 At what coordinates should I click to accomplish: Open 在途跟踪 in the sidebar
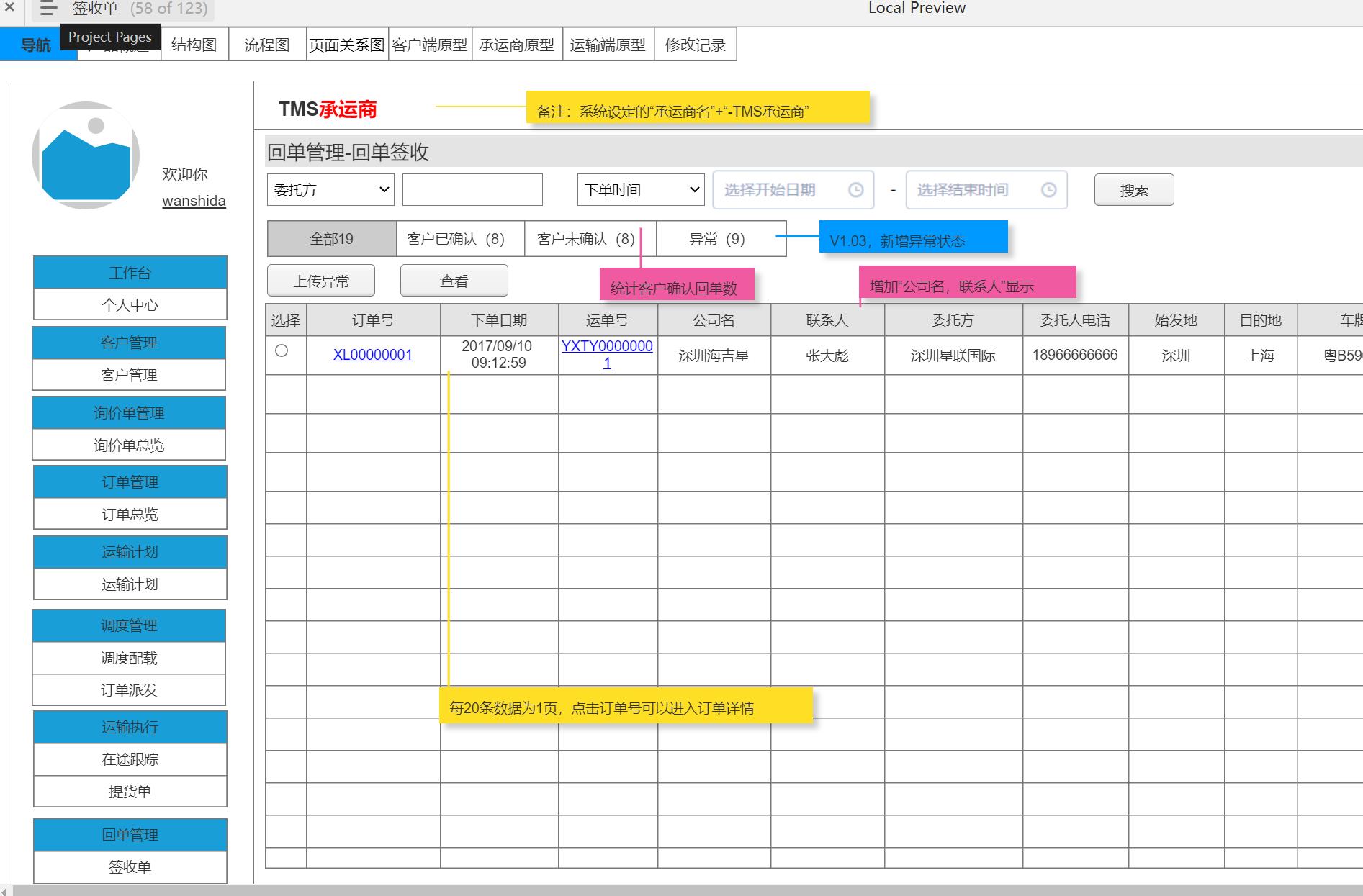point(130,759)
